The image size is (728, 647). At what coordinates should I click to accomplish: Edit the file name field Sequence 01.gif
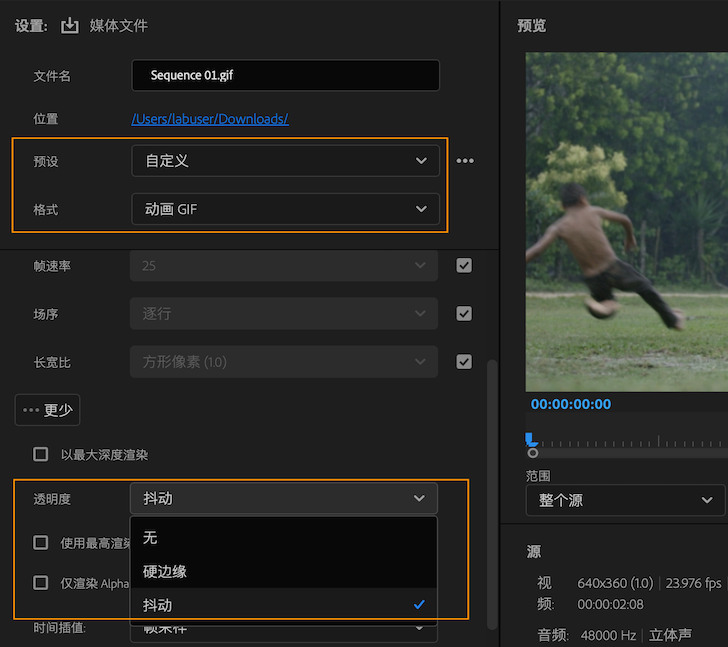coord(285,75)
